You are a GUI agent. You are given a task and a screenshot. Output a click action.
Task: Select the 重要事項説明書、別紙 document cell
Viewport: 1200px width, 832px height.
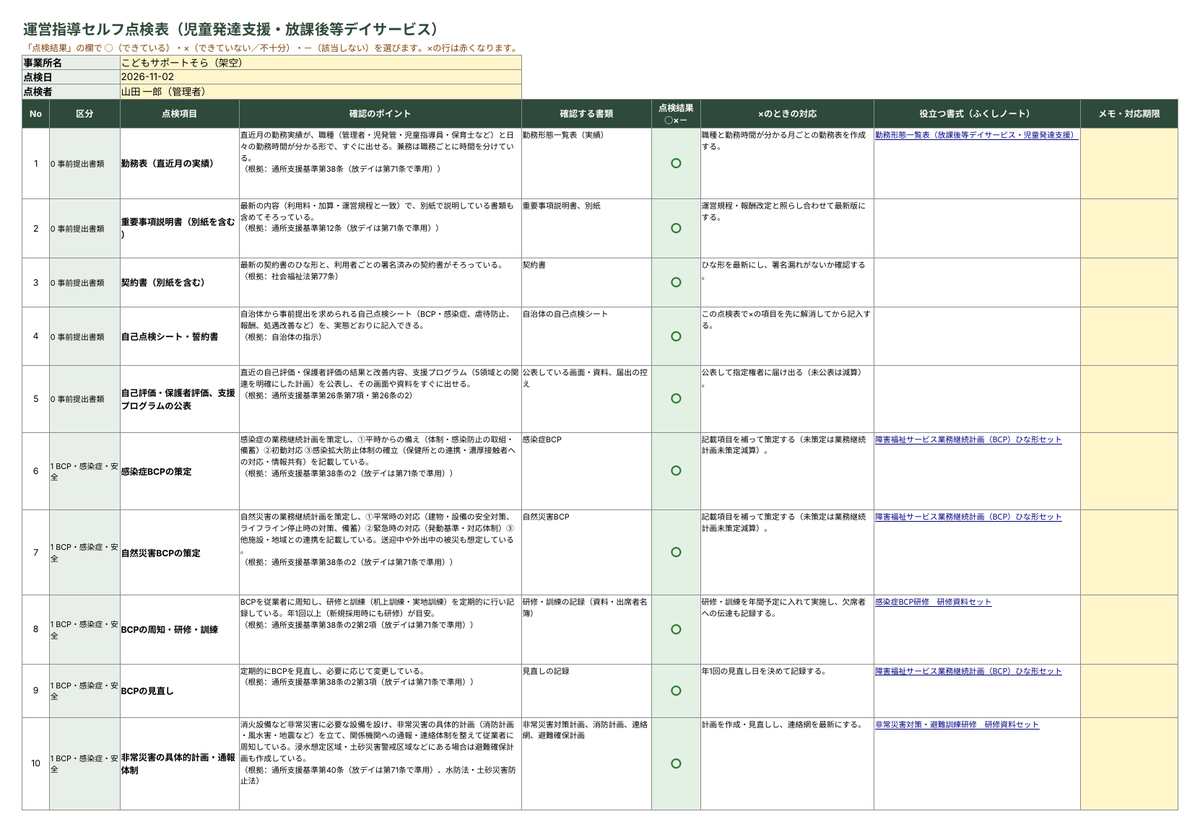click(x=586, y=228)
